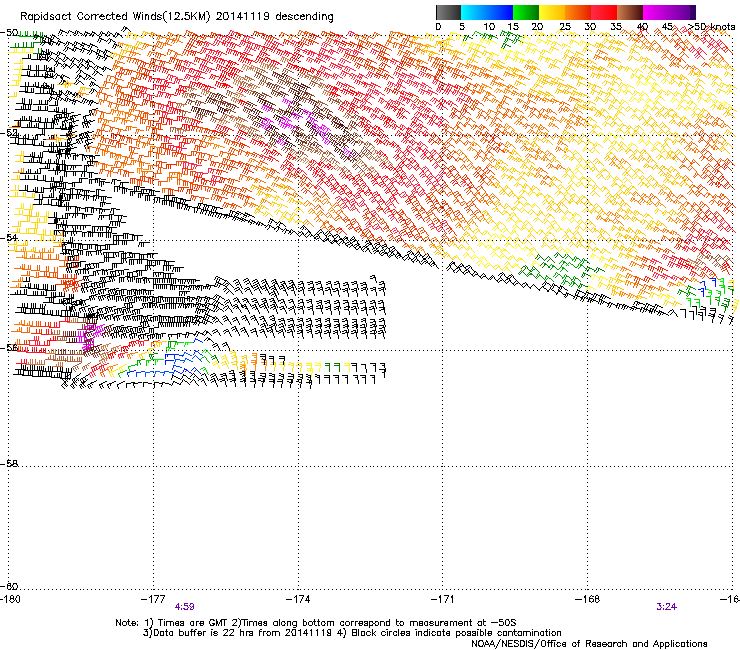This screenshot has height=650, width=740.
Task: Click the brown 35-40 knots legend segment
Action: pyautogui.click(x=630, y=12)
